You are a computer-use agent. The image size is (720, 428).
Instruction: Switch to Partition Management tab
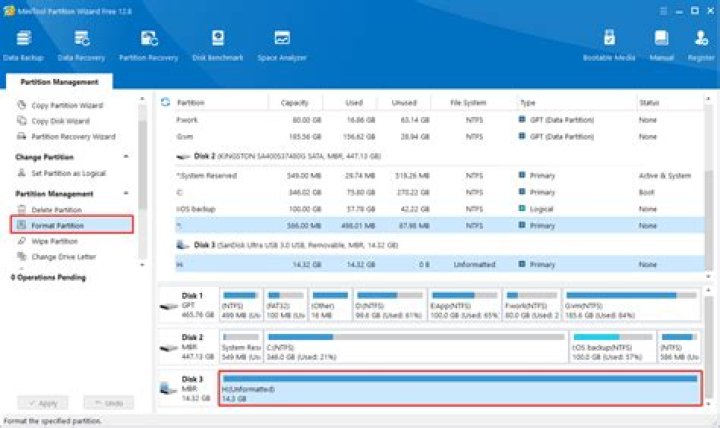pos(59,82)
